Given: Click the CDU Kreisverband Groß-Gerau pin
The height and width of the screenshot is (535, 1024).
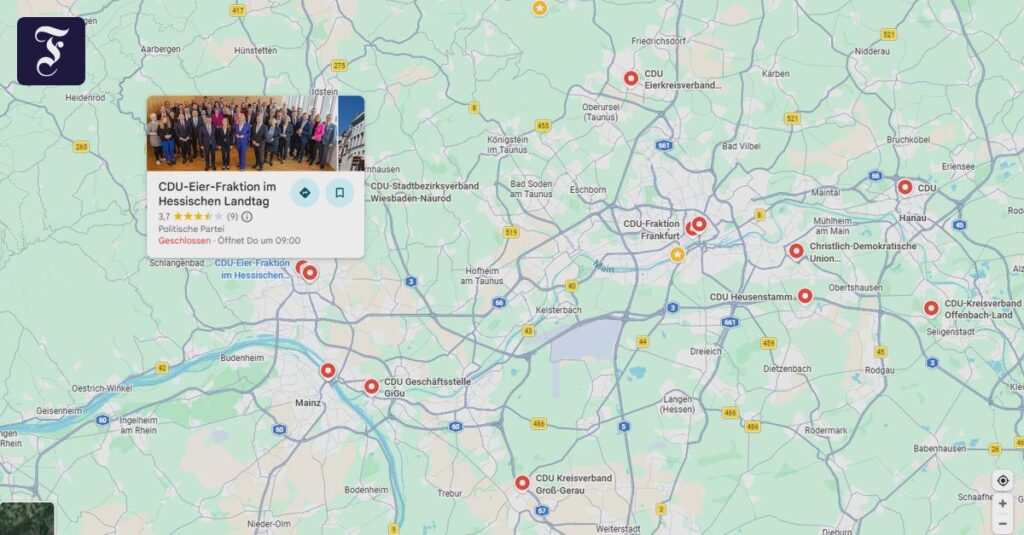Looking at the screenshot, I should pos(522,483).
